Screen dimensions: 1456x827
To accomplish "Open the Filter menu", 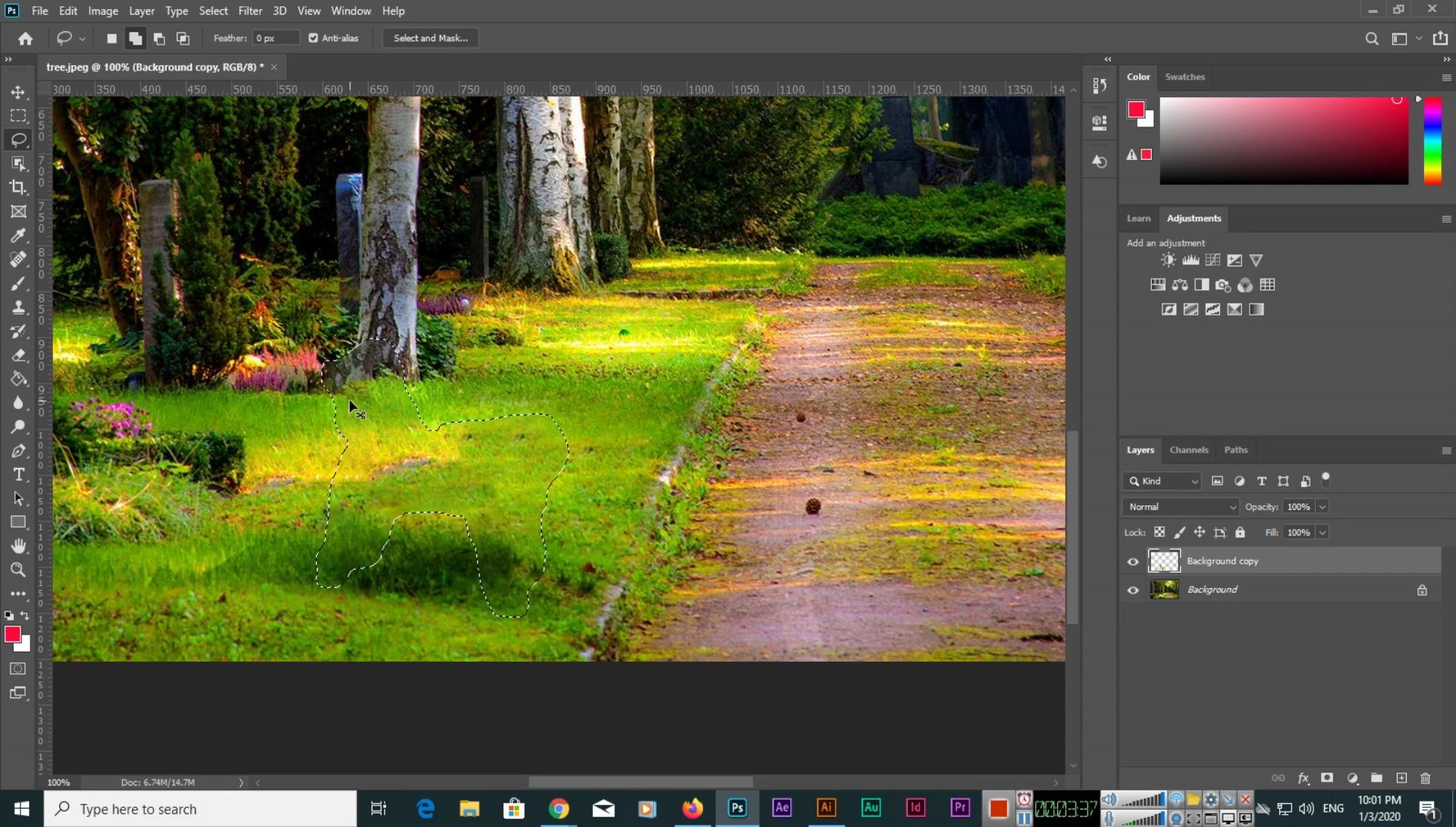I will [249, 11].
